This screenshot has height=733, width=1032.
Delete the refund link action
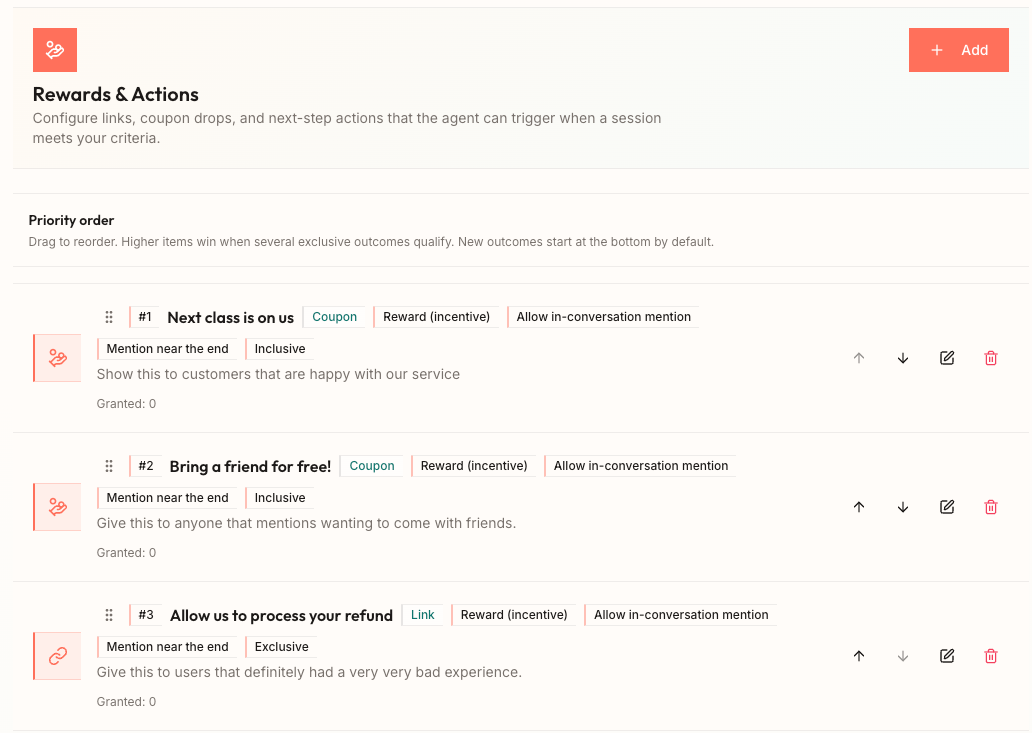991,656
